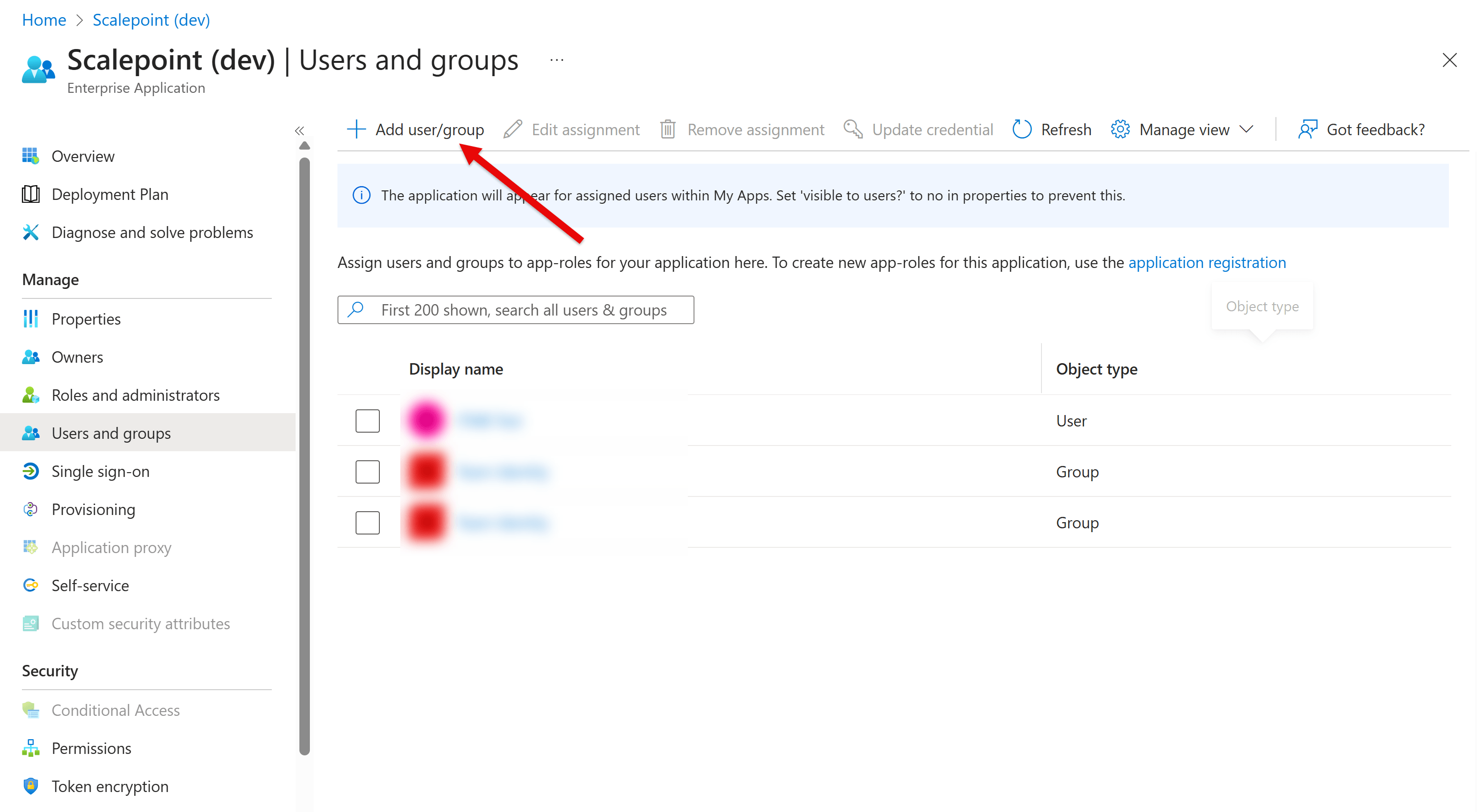This screenshot has height=812, width=1477.
Task: Click the Token encryption shield icon
Action: pyautogui.click(x=30, y=786)
